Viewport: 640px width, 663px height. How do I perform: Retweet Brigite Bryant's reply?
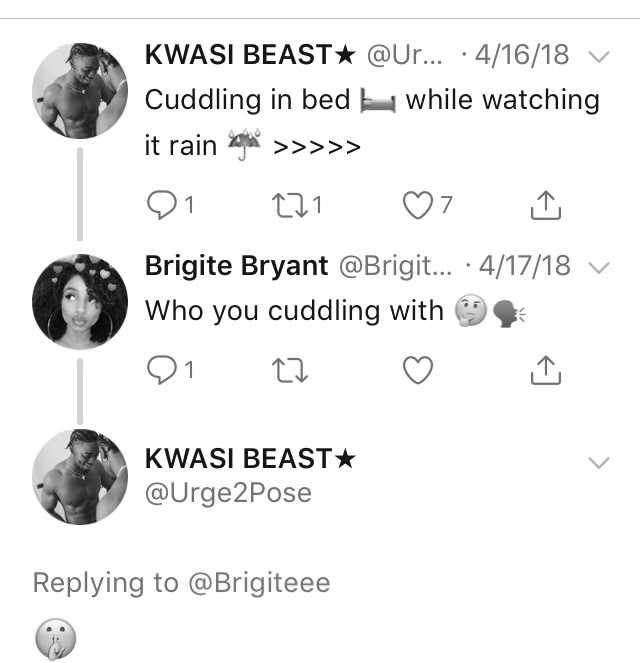(x=290, y=370)
